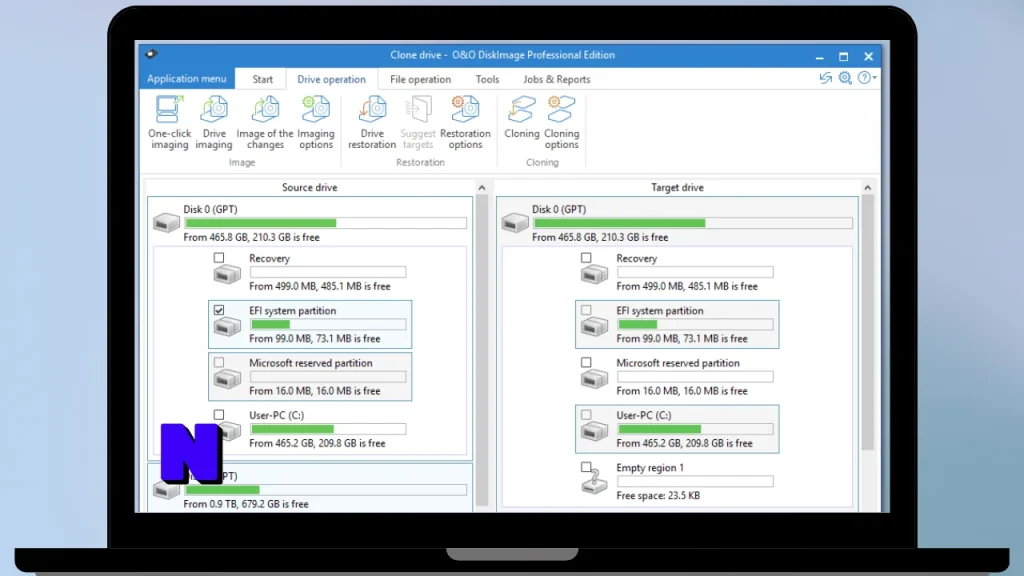The width and height of the screenshot is (1024, 576).
Task: Open Cloning options
Action: point(562,122)
